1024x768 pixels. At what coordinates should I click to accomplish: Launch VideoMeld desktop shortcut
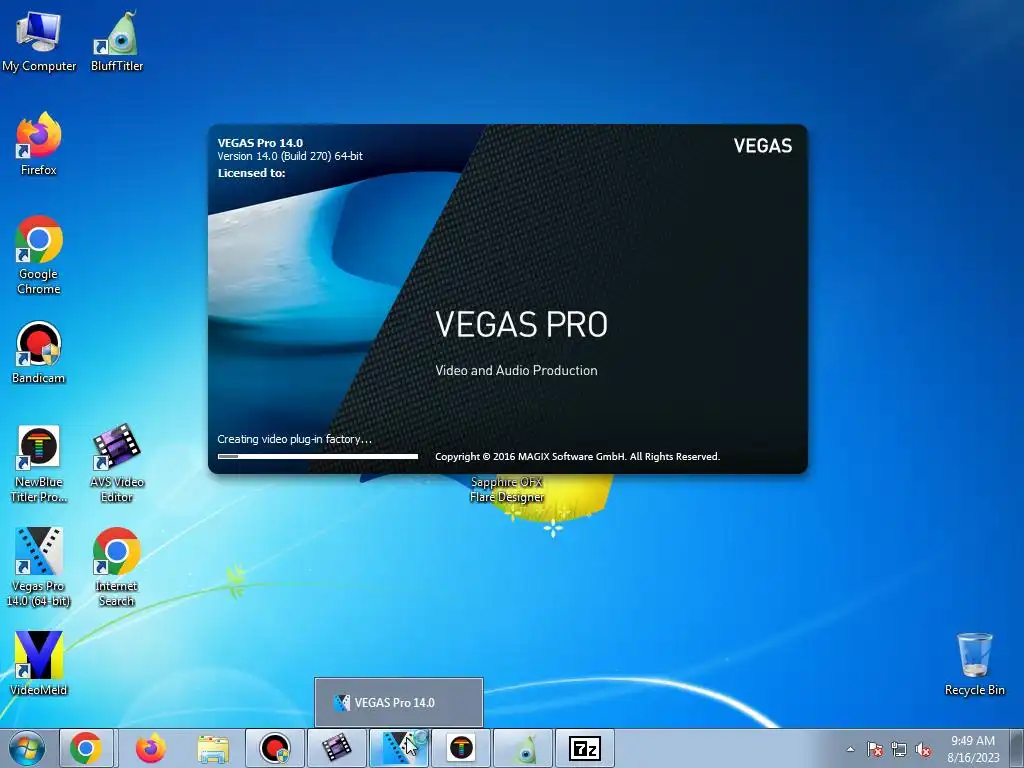(39, 663)
